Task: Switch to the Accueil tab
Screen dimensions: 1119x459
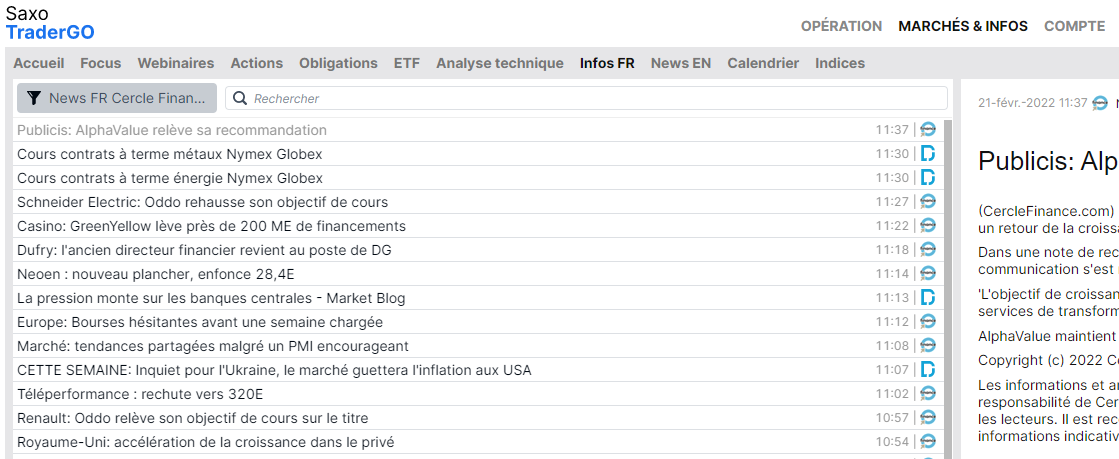Action: [x=39, y=63]
